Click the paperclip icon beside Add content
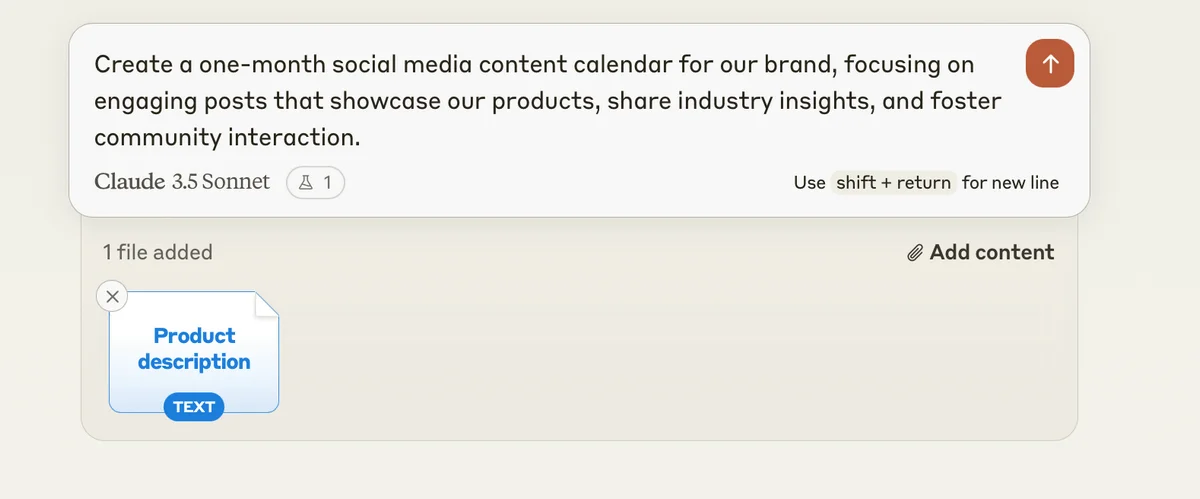This screenshot has height=499, width=1200. [x=914, y=253]
